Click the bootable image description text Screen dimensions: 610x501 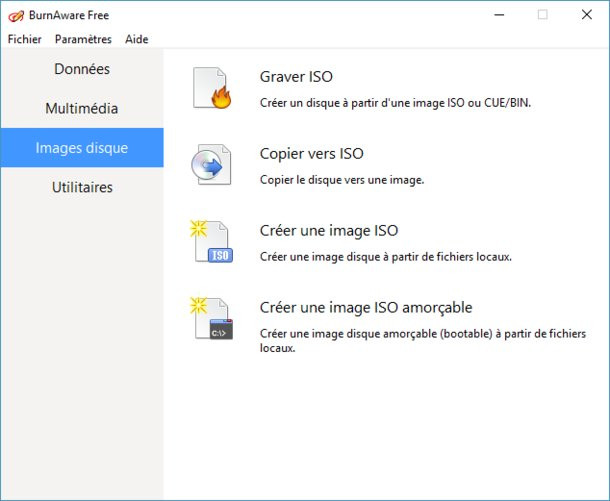point(423,341)
